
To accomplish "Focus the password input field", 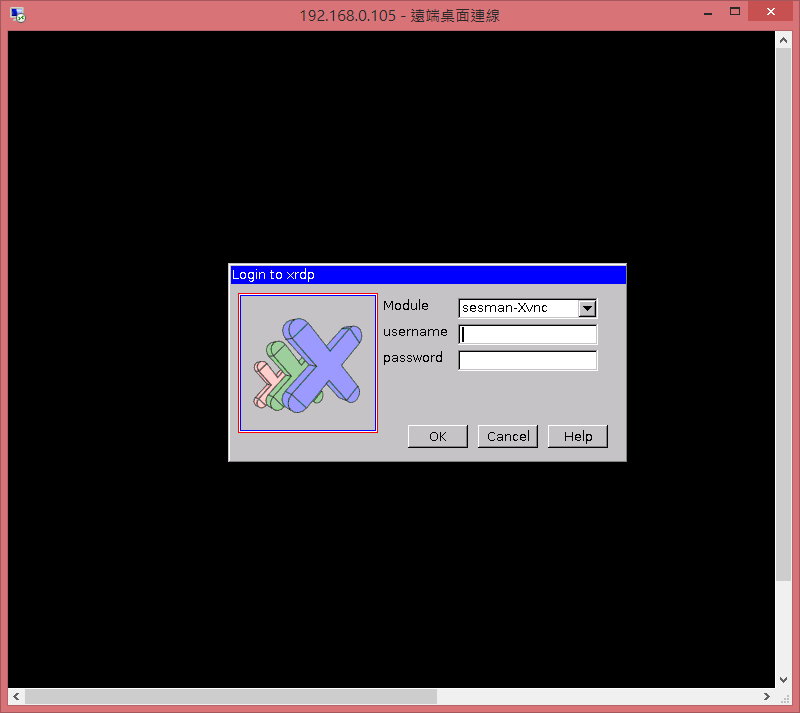I will 528,360.
